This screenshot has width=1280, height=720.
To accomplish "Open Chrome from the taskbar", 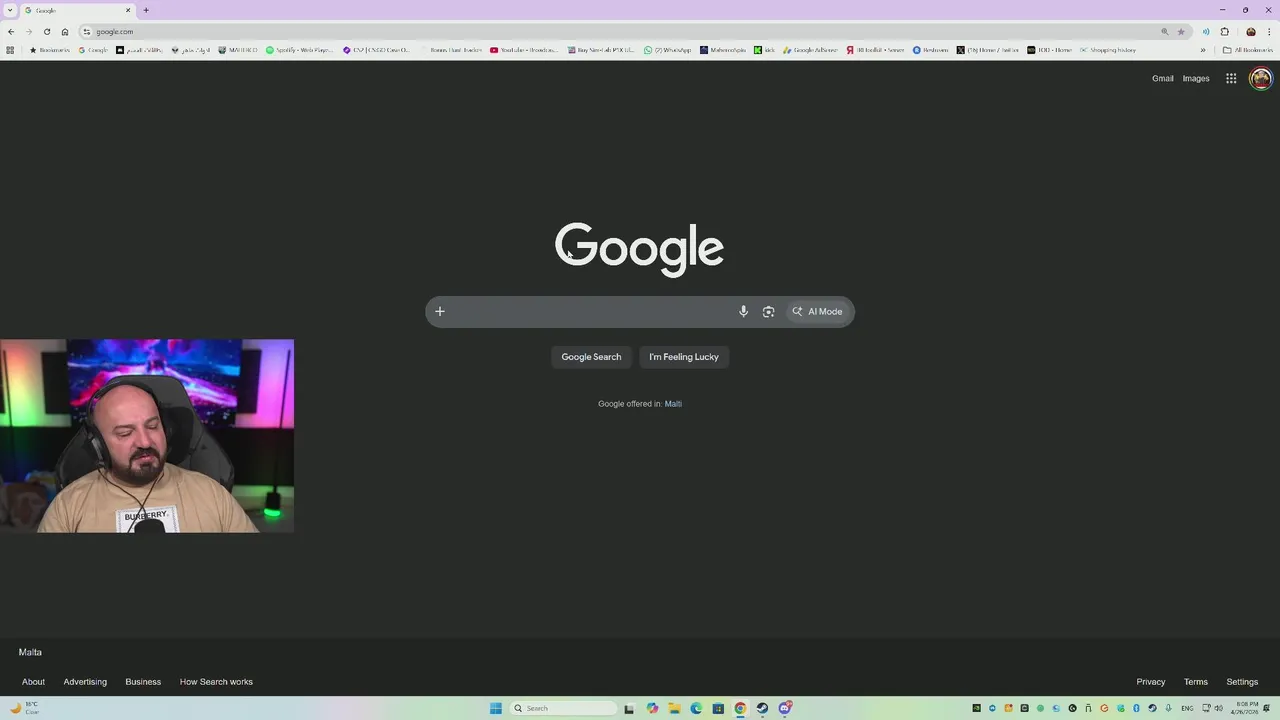I will (x=740, y=708).
